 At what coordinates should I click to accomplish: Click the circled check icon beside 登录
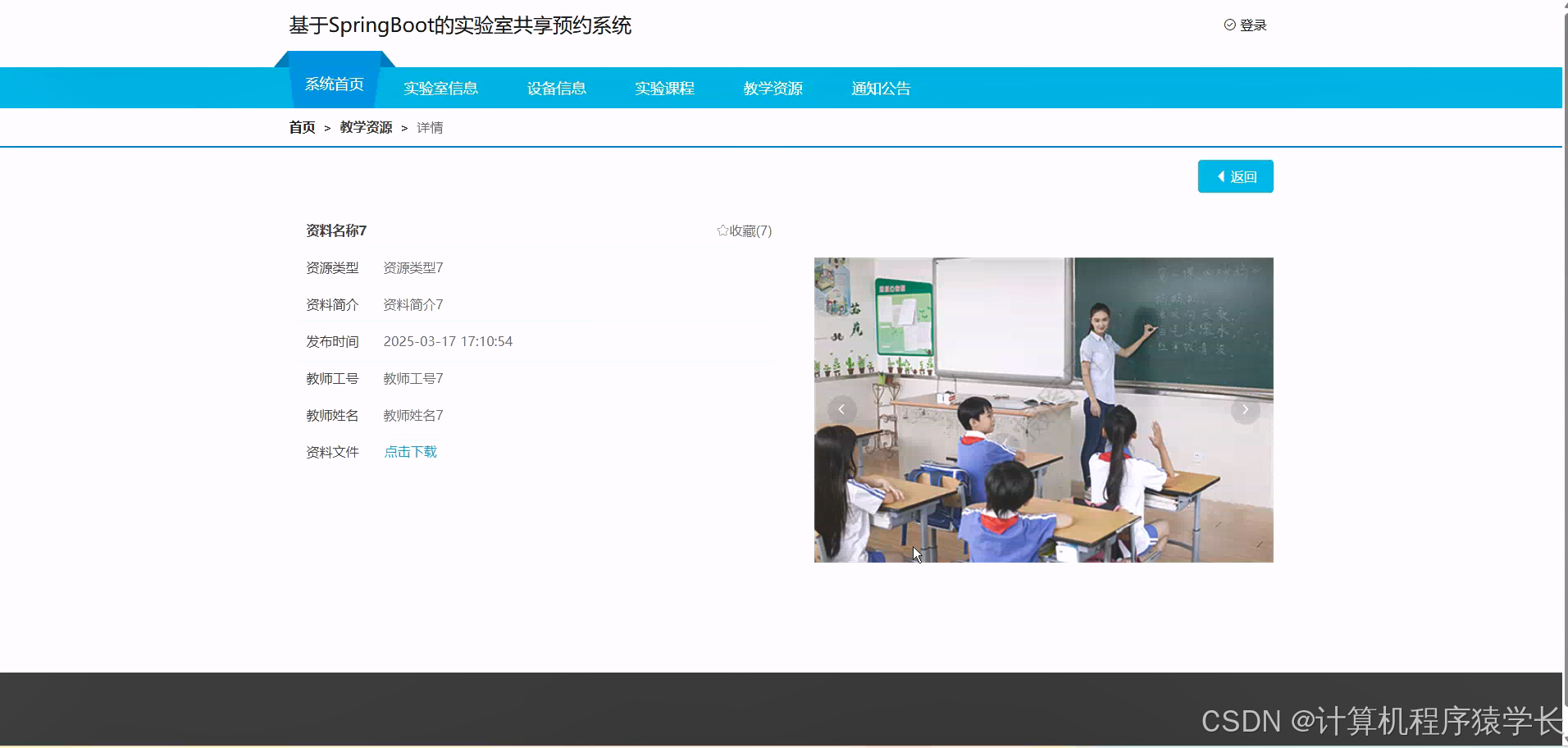[1228, 25]
